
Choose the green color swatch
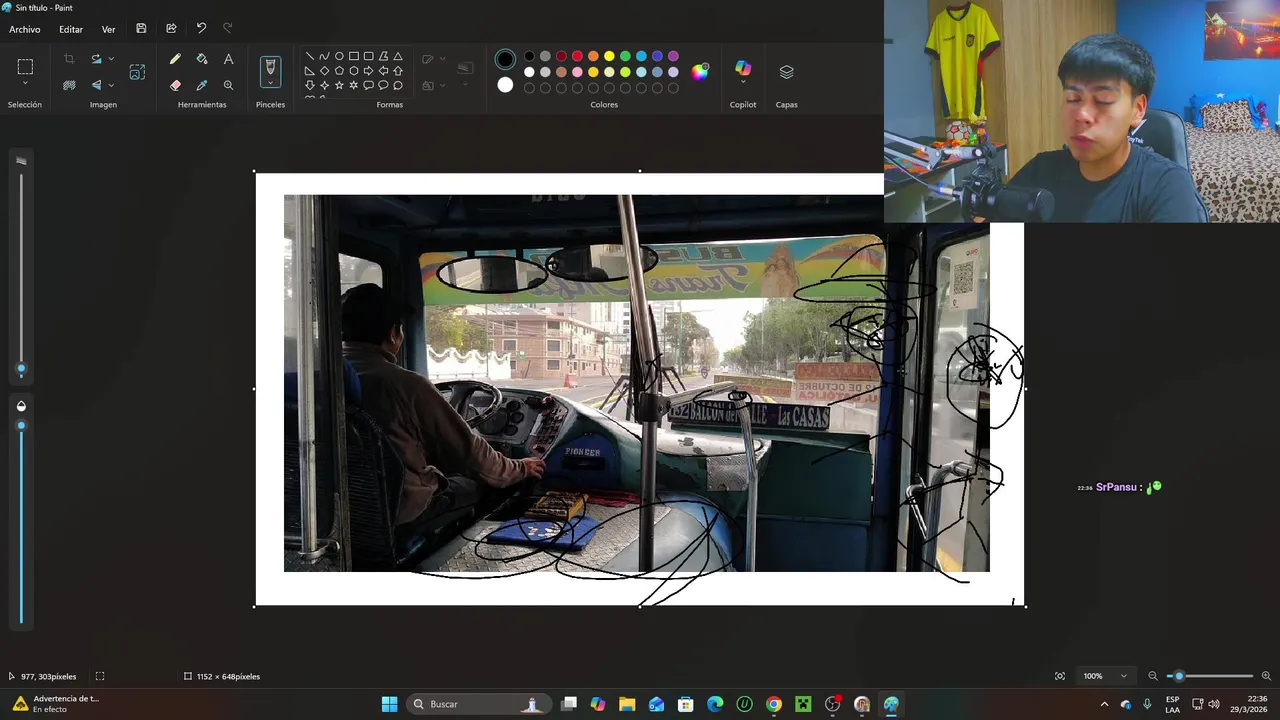tap(625, 56)
